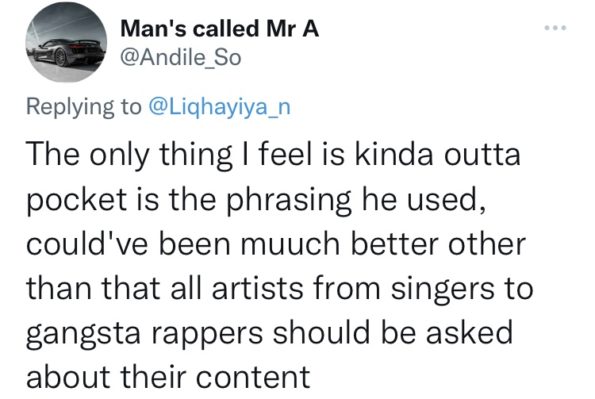Image resolution: width=595 pixels, height=399 pixels.
Task: Click the tweet line starting "The only thing"
Action: coord(273,155)
